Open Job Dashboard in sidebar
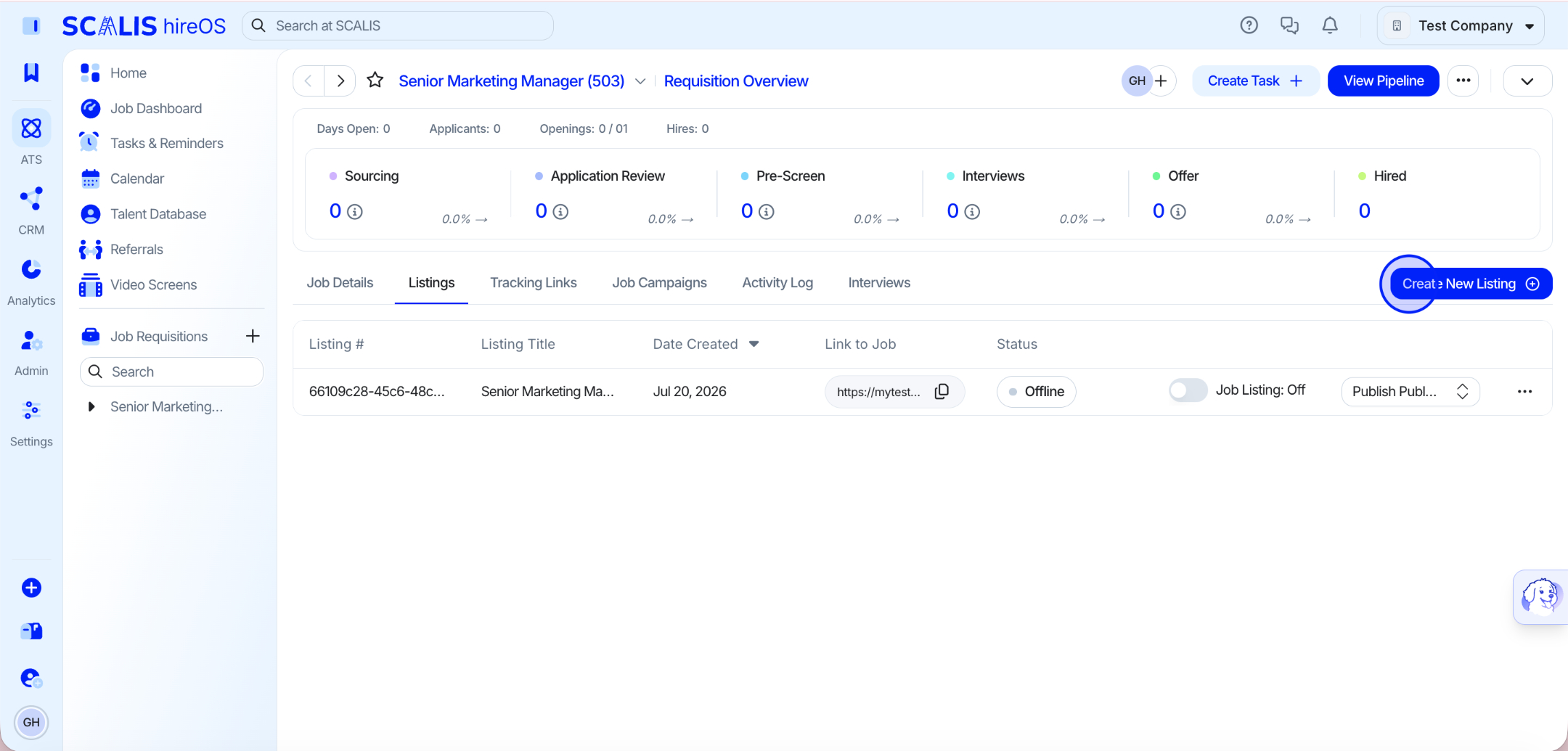The width and height of the screenshot is (1568, 751). (156, 108)
